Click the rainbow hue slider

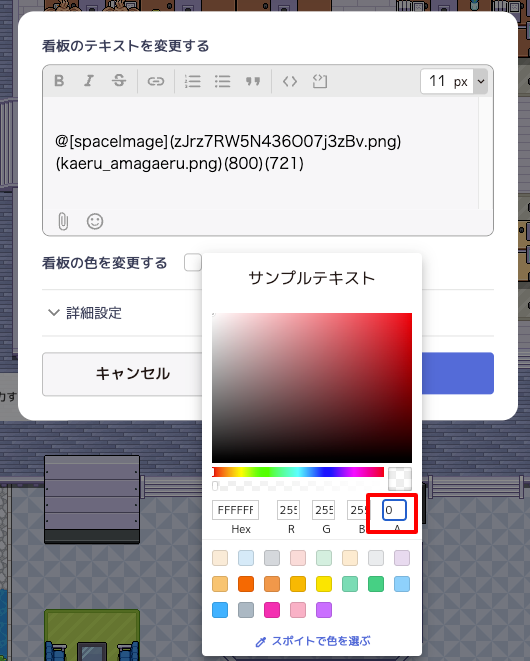(298, 472)
